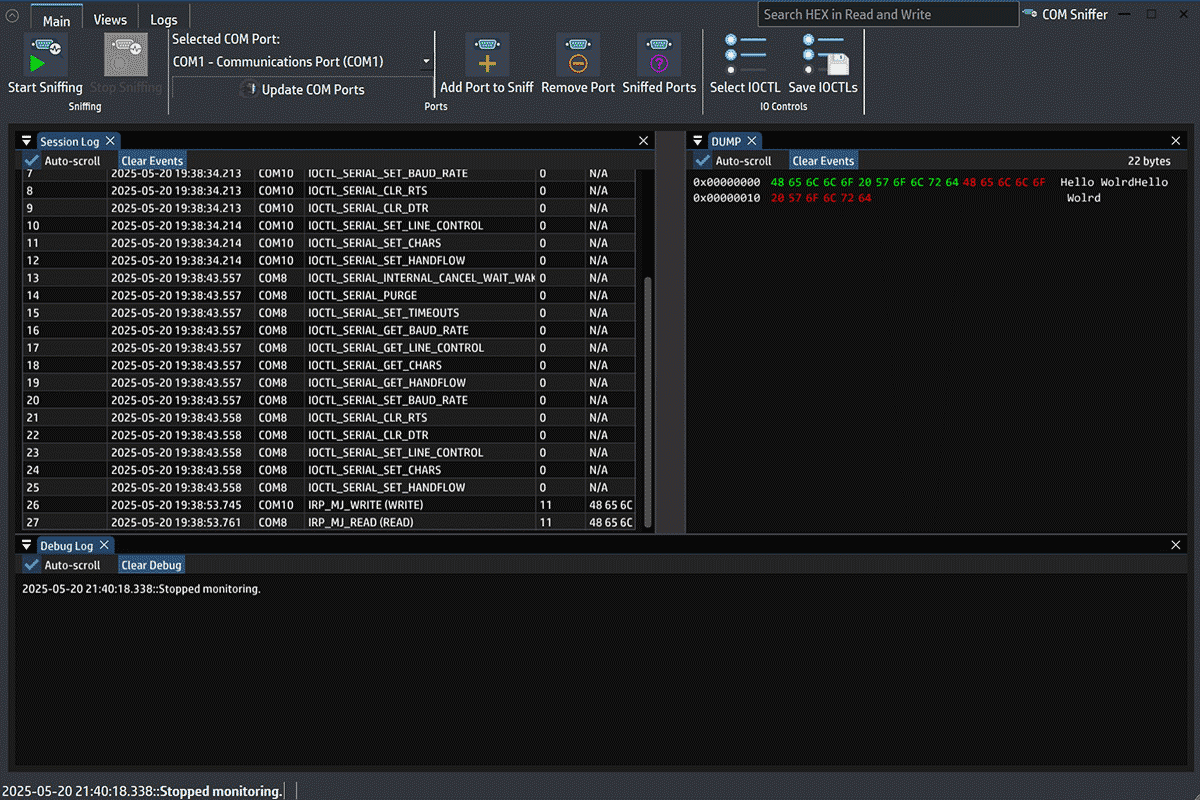The width and height of the screenshot is (1200, 800).
Task: Toggle Auto-scroll in Session Log
Action: coord(31,161)
